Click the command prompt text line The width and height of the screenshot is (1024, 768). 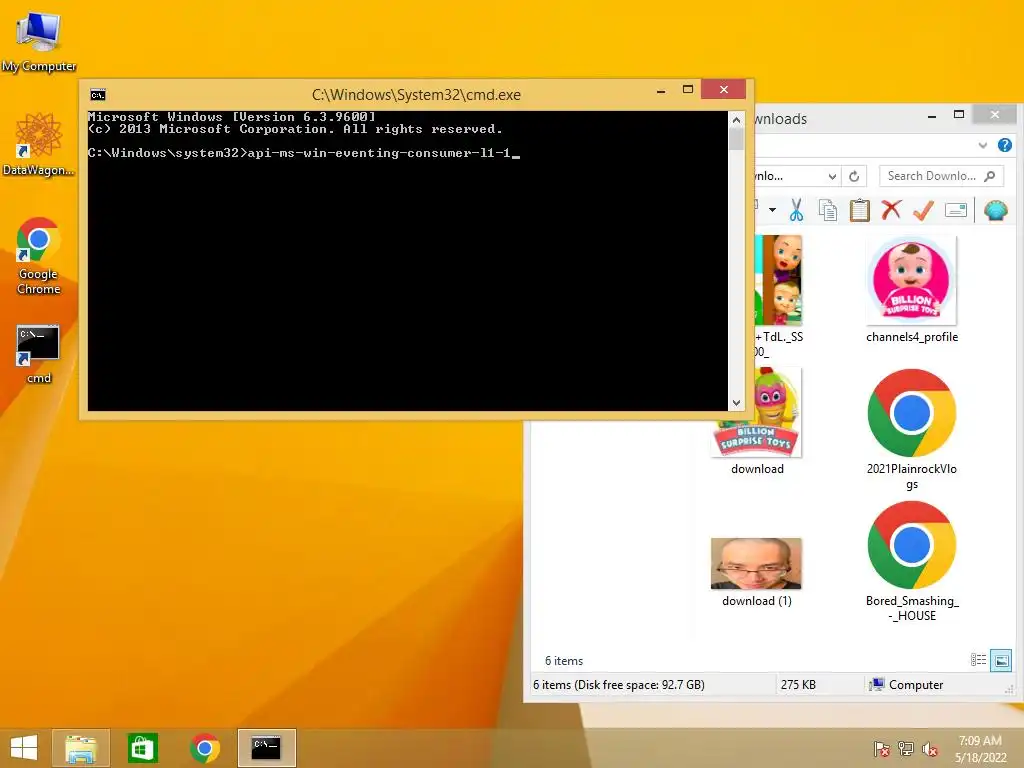[x=304, y=153]
